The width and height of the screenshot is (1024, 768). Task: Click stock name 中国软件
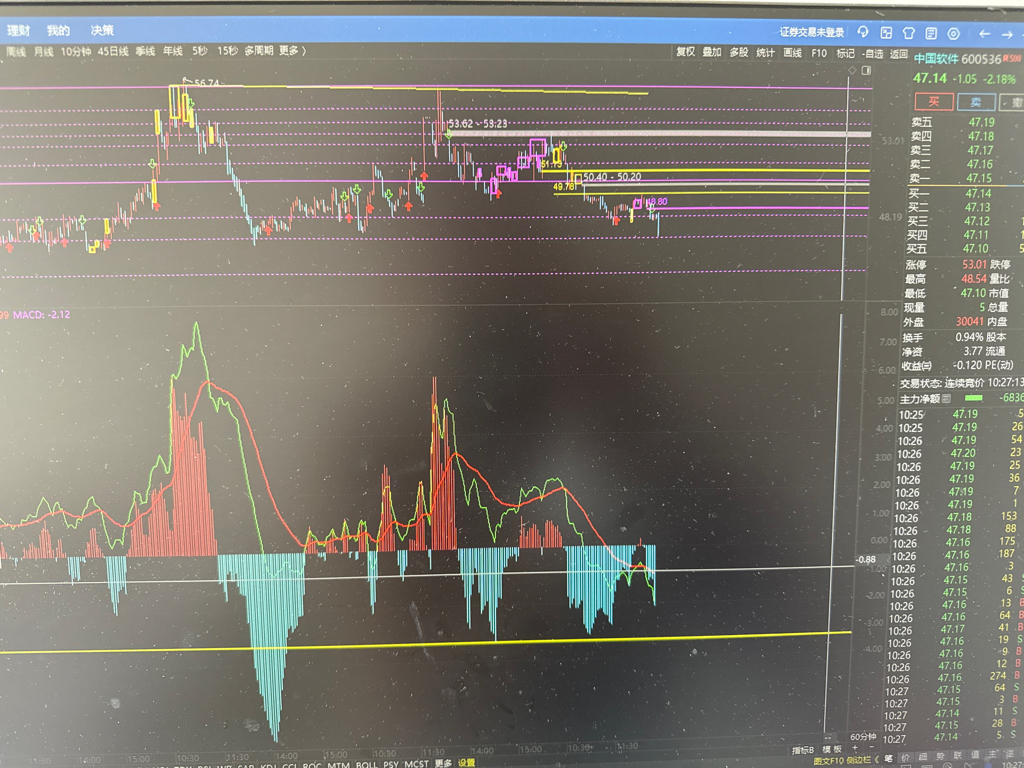coord(936,59)
